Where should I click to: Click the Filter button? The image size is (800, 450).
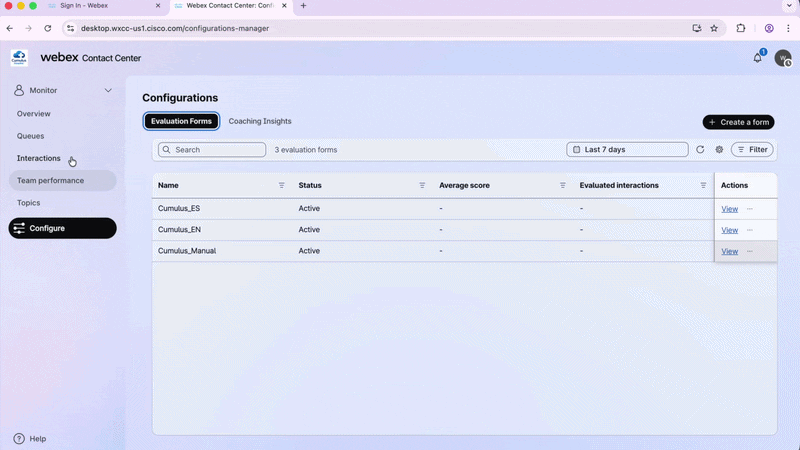[752, 149]
